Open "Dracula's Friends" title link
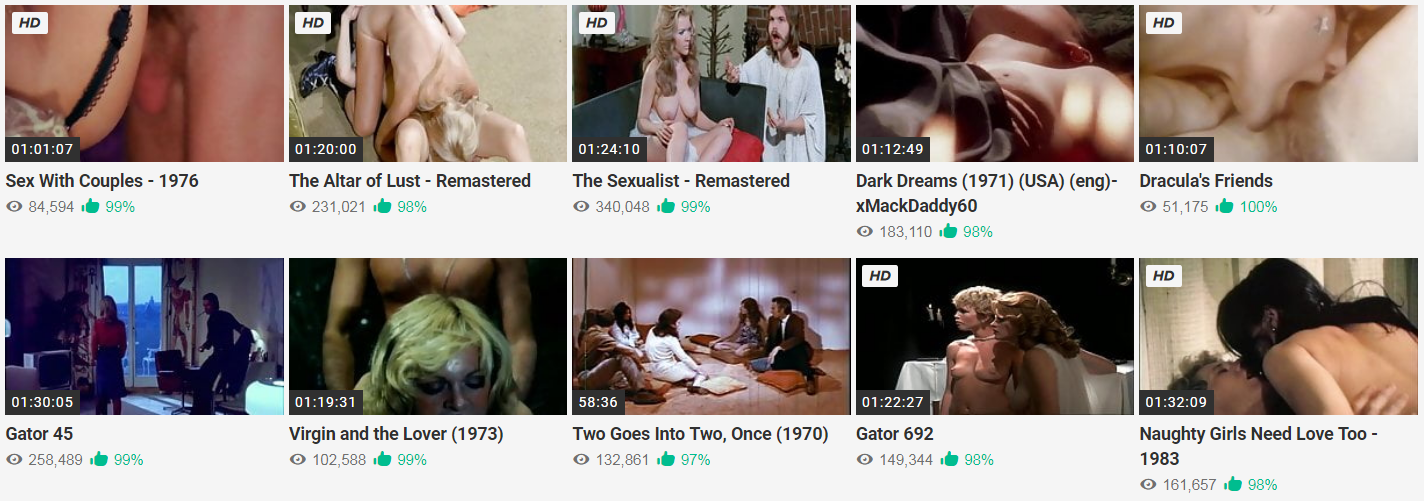This screenshot has height=501, width=1424. point(1206,181)
